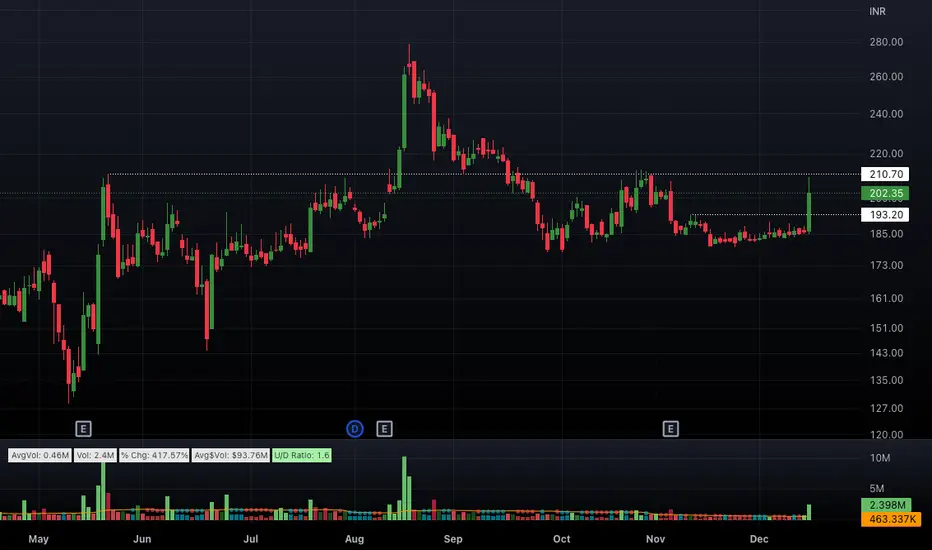The image size is (932, 550).
Task: Select the 210.70 price line label
Action: (885, 174)
